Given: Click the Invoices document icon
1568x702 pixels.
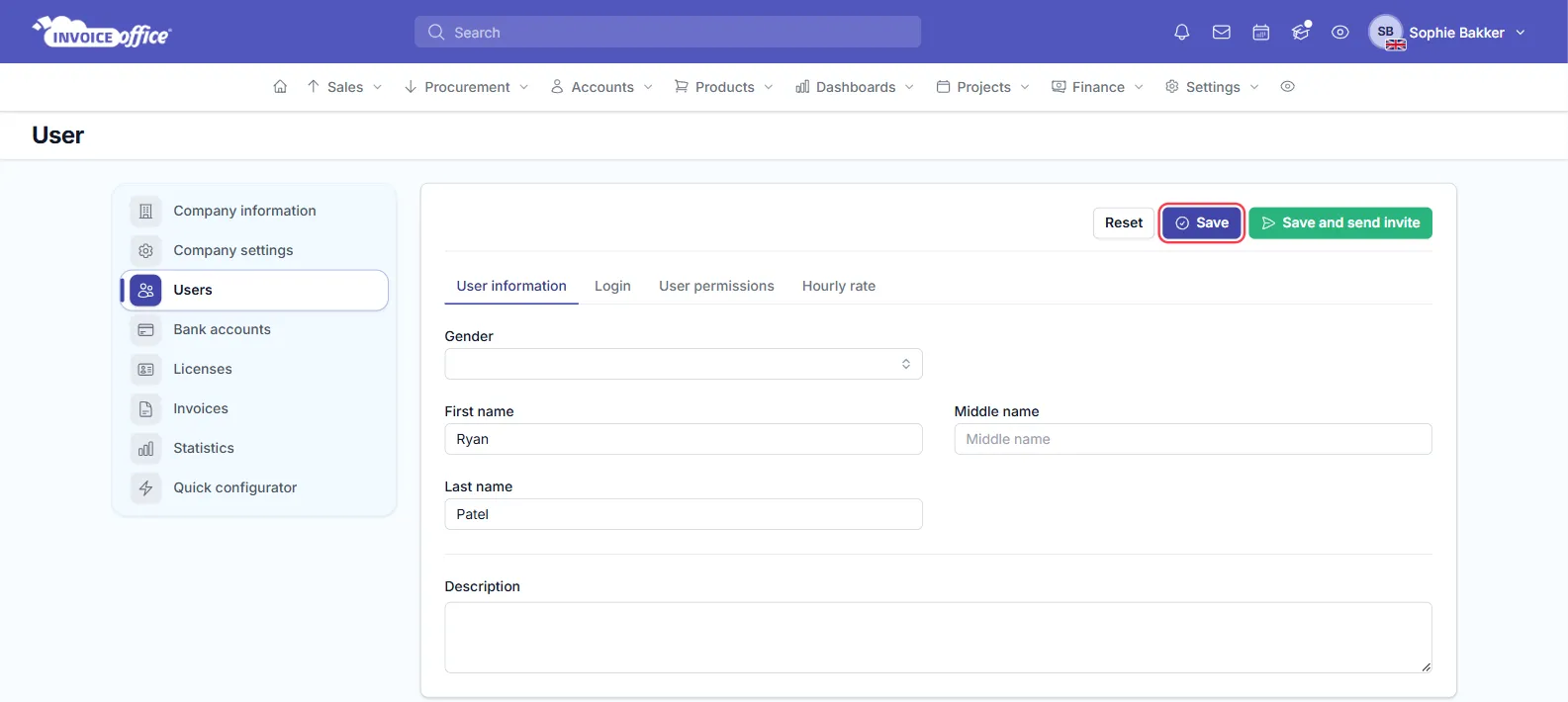Looking at the screenshot, I should [145, 408].
